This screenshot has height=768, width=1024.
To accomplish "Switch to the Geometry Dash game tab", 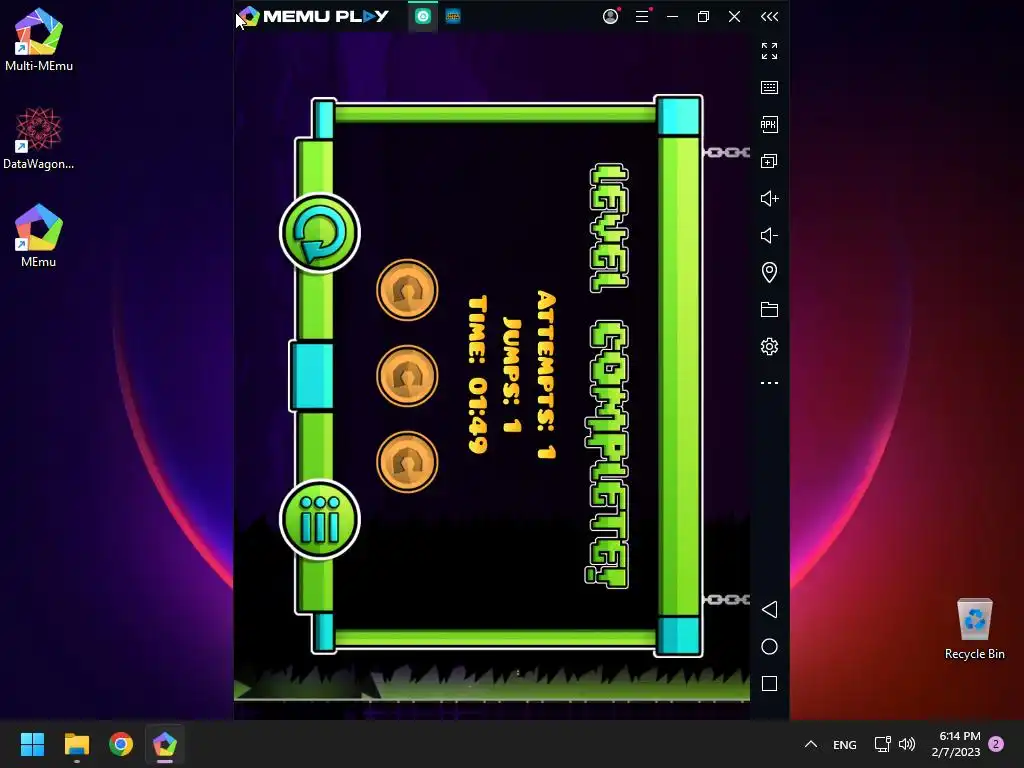I will (x=453, y=16).
